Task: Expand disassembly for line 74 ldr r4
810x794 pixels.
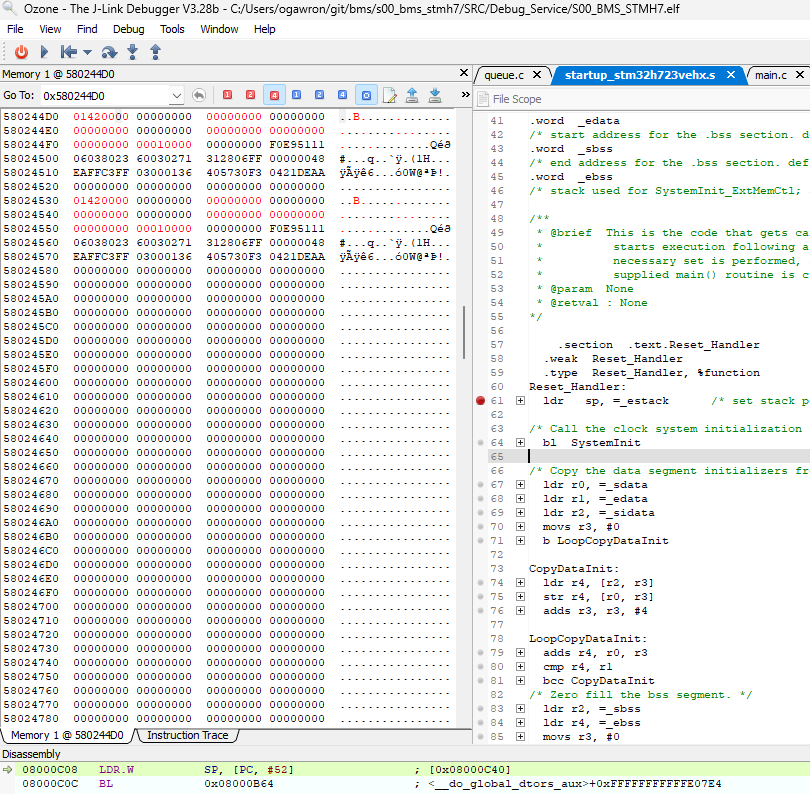Action: point(520,582)
